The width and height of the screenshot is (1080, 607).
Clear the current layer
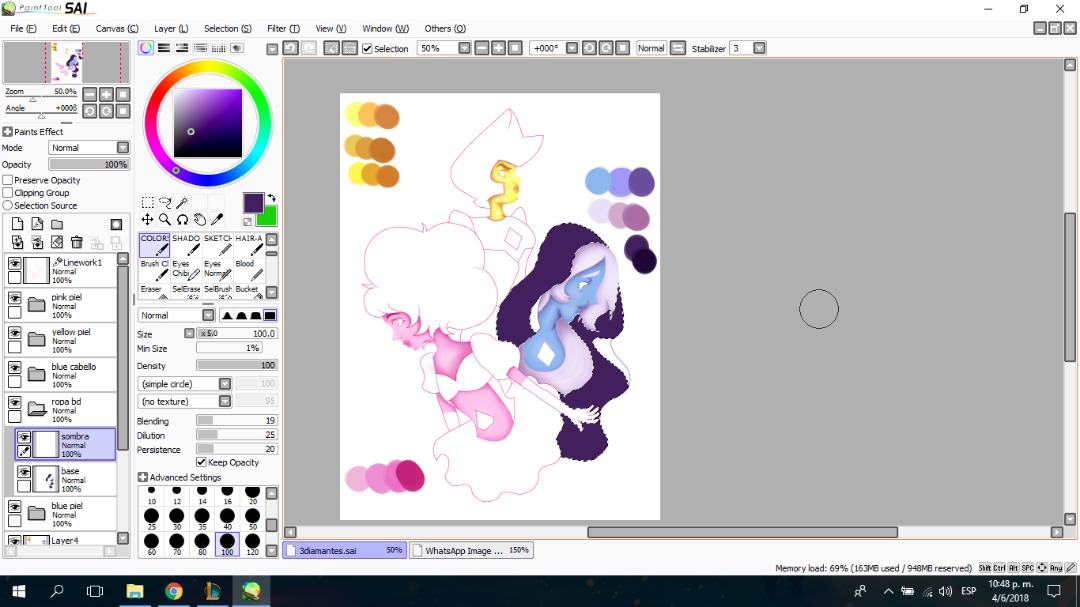57,242
